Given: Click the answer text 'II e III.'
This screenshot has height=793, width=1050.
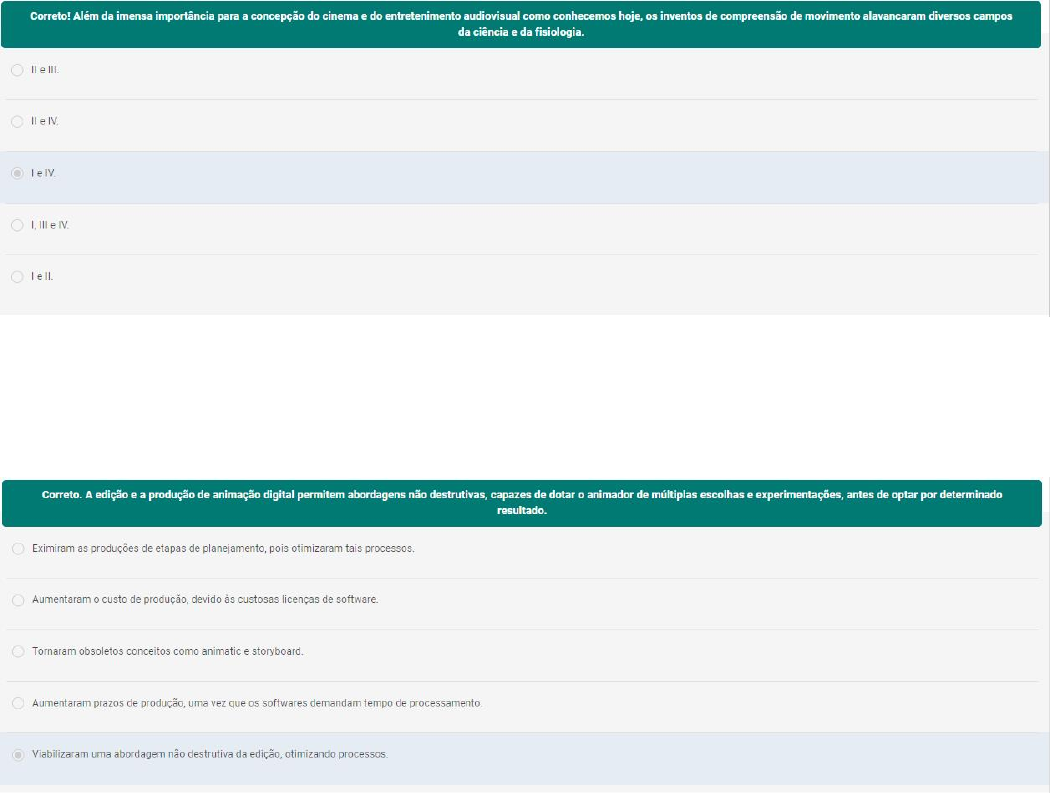Looking at the screenshot, I should (45, 70).
